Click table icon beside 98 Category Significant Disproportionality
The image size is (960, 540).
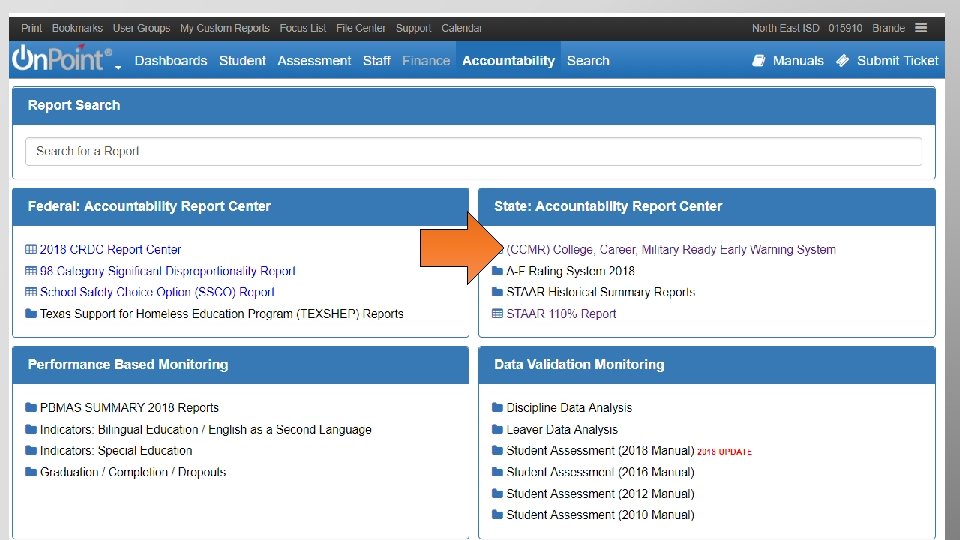(31, 271)
